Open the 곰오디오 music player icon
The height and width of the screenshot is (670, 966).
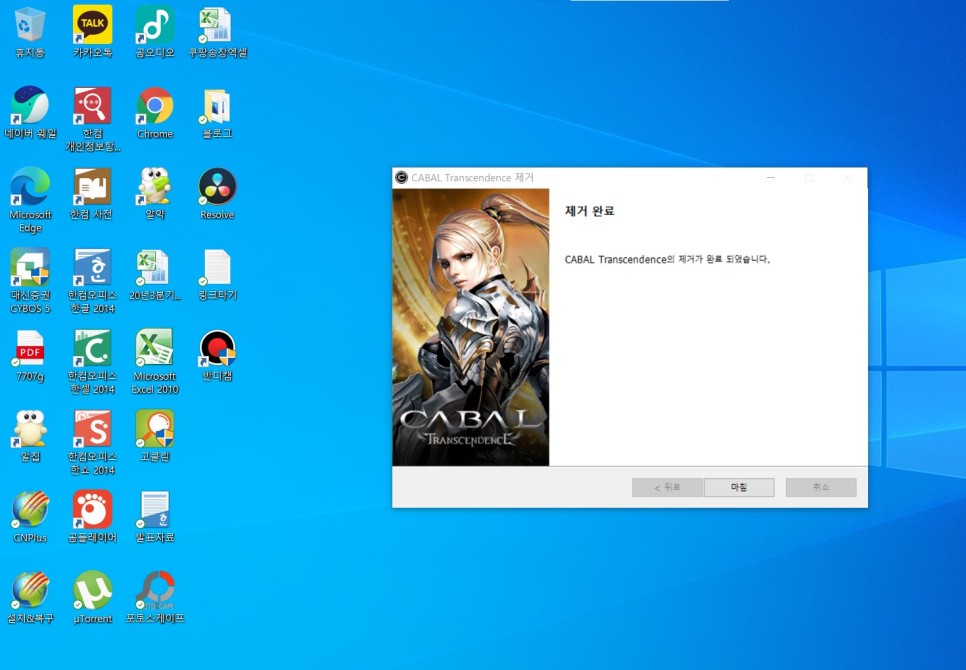coord(155,31)
